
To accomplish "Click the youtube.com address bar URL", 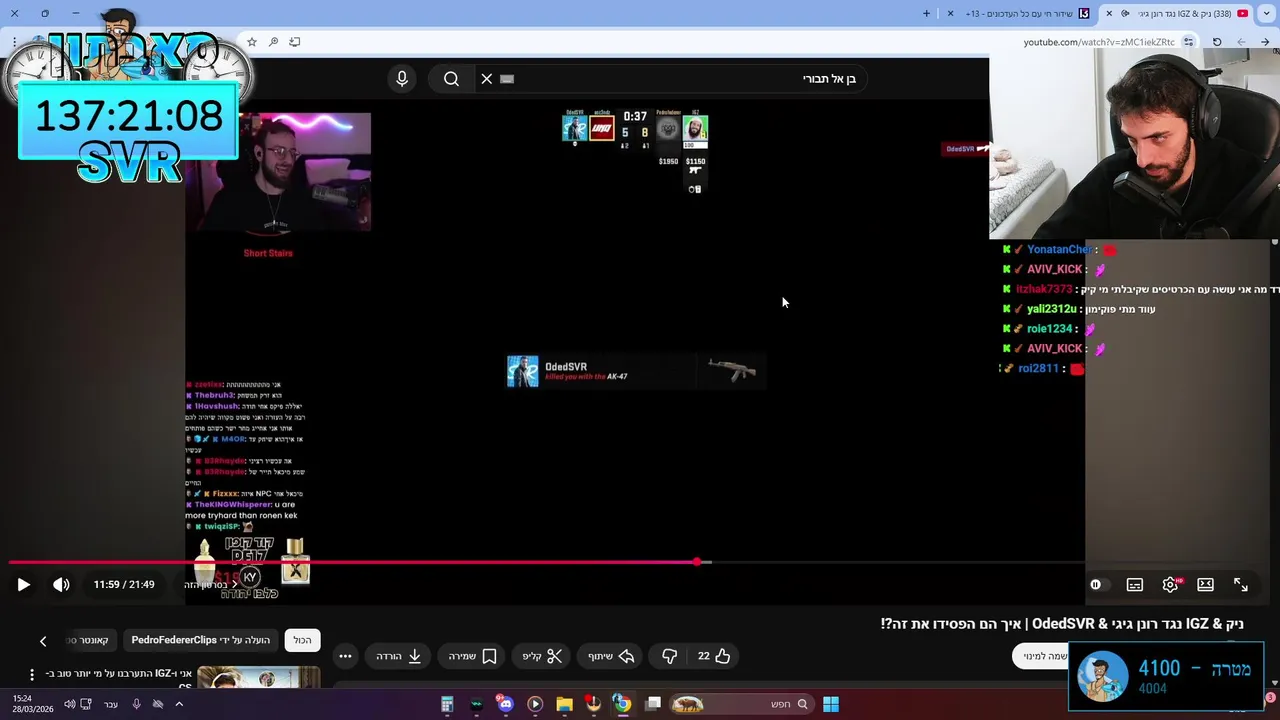I will point(1098,42).
